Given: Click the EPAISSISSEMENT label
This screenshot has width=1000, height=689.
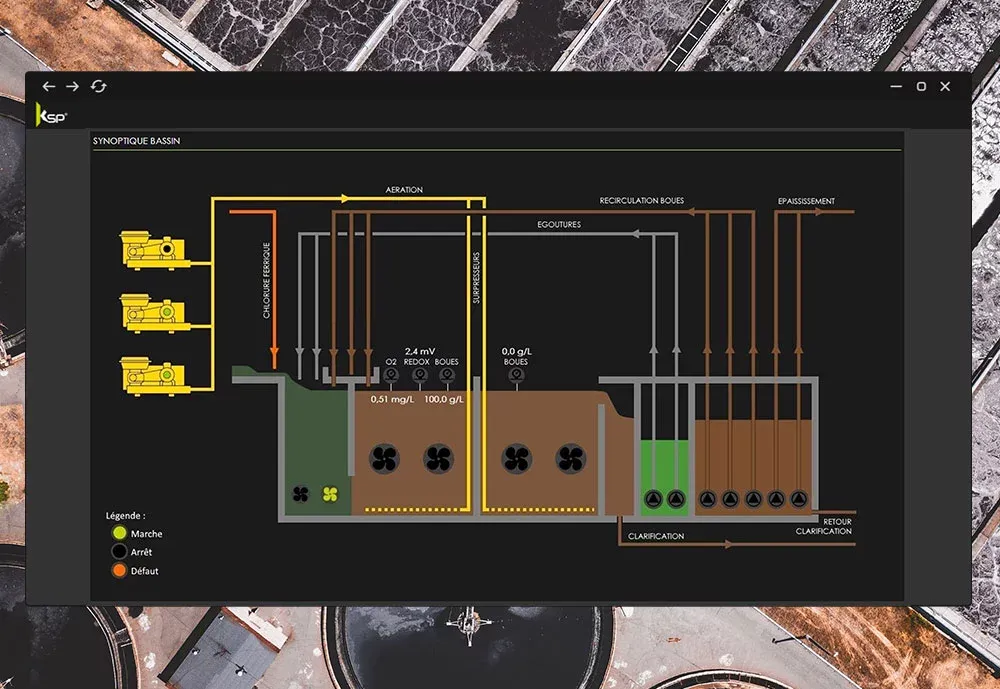Looking at the screenshot, I should 806,201.
